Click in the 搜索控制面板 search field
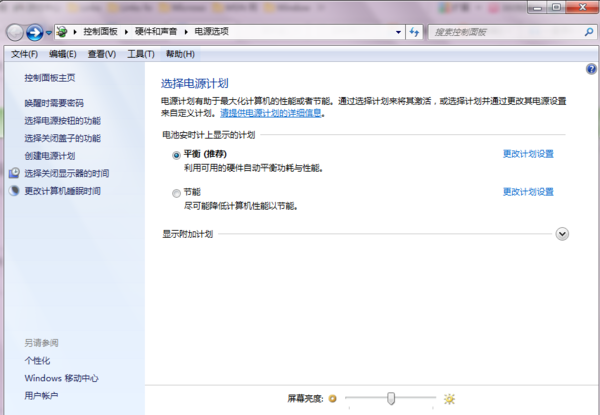The height and width of the screenshot is (415, 600). pyautogui.click(x=505, y=32)
